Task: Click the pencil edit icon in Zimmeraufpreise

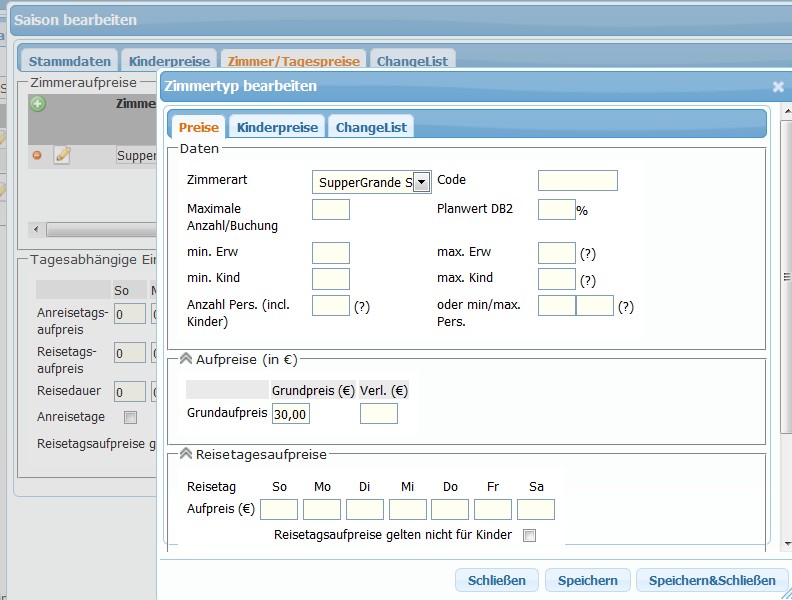Action: (62, 155)
